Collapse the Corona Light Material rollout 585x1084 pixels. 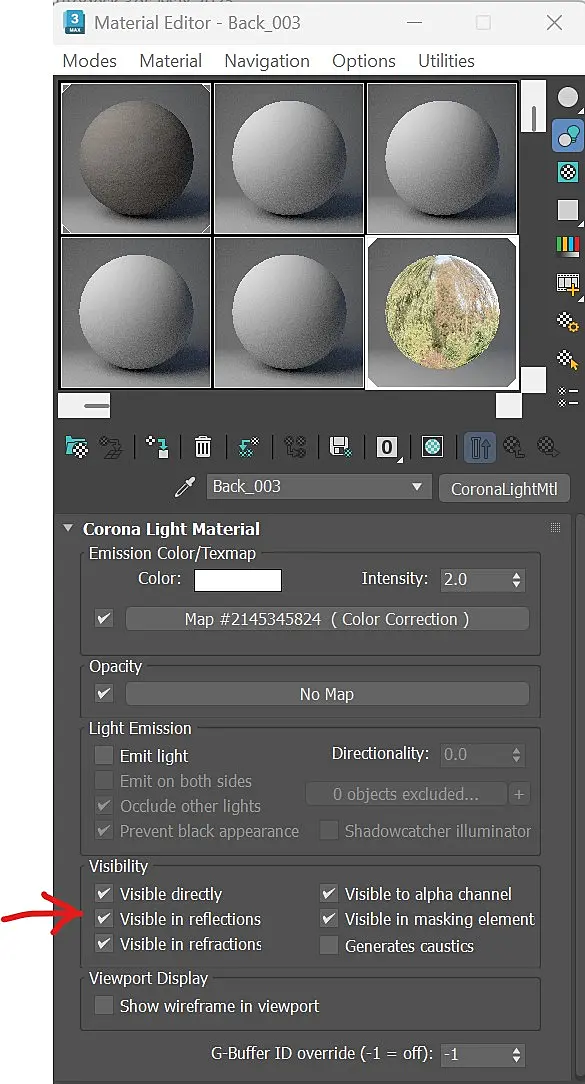pos(68,529)
